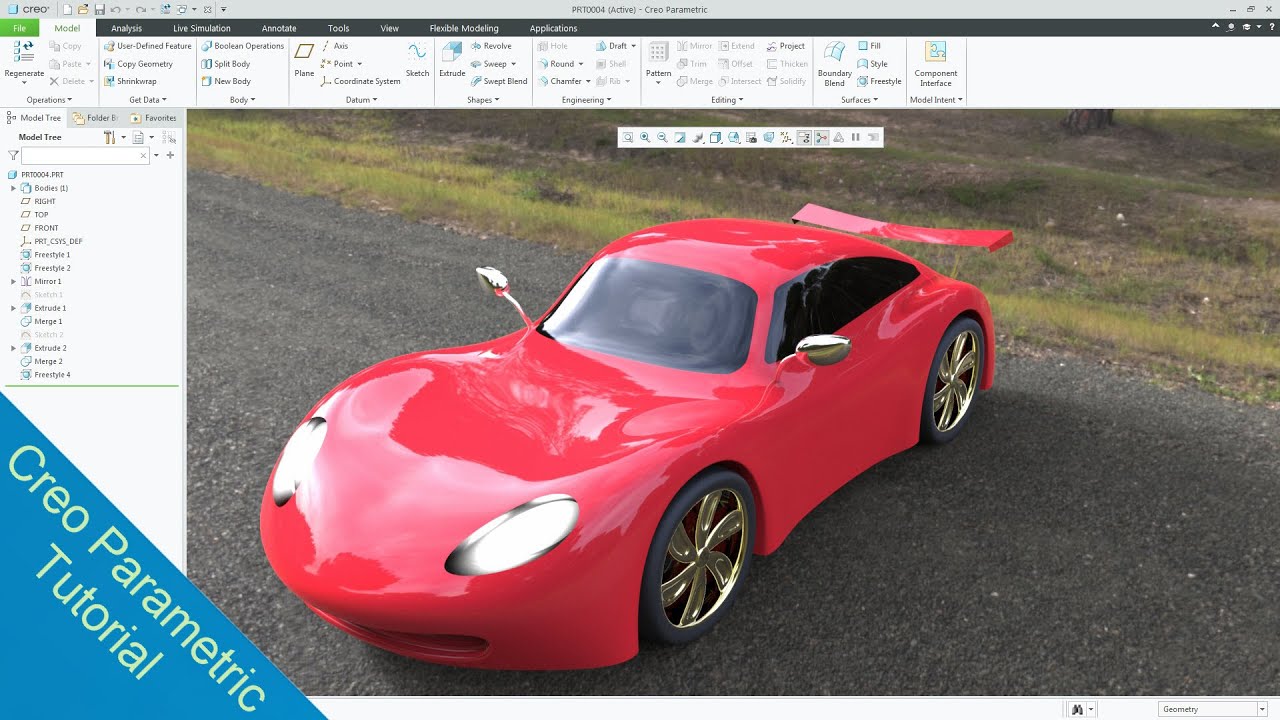Viewport: 1280px width, 720px height.
Task: Click the Repaint icon in graphics toolbar
Action: (x=680, y=137)
